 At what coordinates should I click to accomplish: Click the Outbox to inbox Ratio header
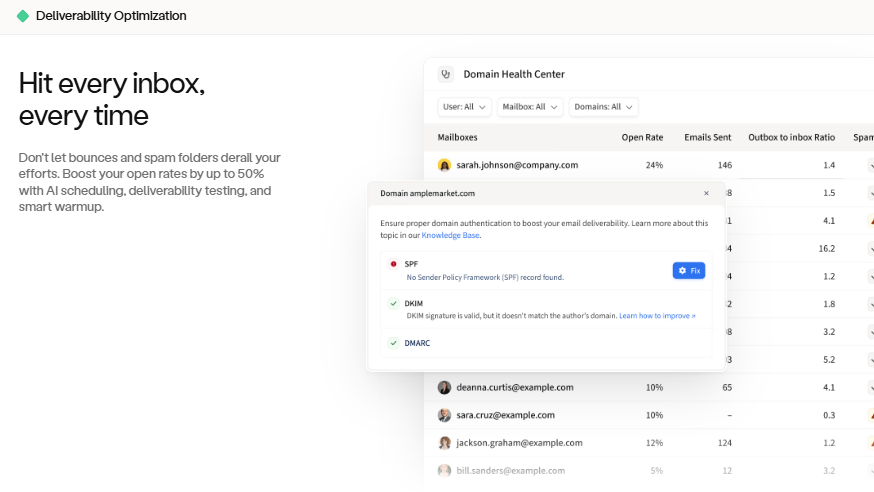(791, 137)
